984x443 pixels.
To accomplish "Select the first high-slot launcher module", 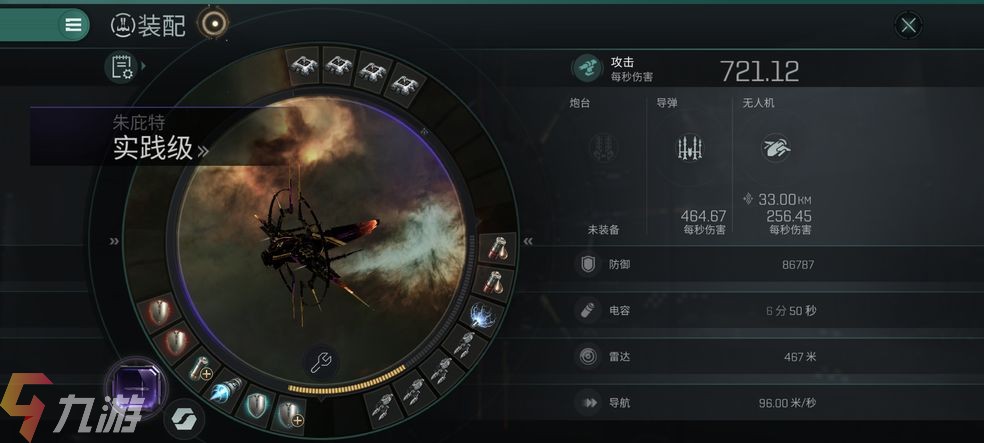I will tap(304, 65).
